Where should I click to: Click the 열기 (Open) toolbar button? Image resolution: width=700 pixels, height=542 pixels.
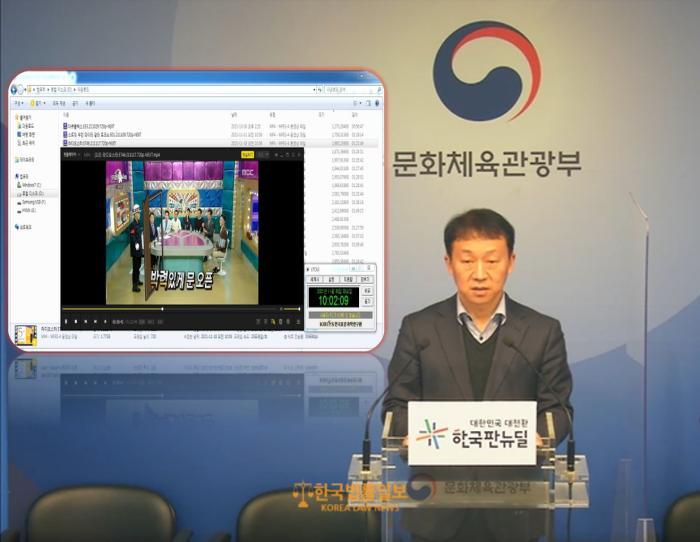pos(37,103)
